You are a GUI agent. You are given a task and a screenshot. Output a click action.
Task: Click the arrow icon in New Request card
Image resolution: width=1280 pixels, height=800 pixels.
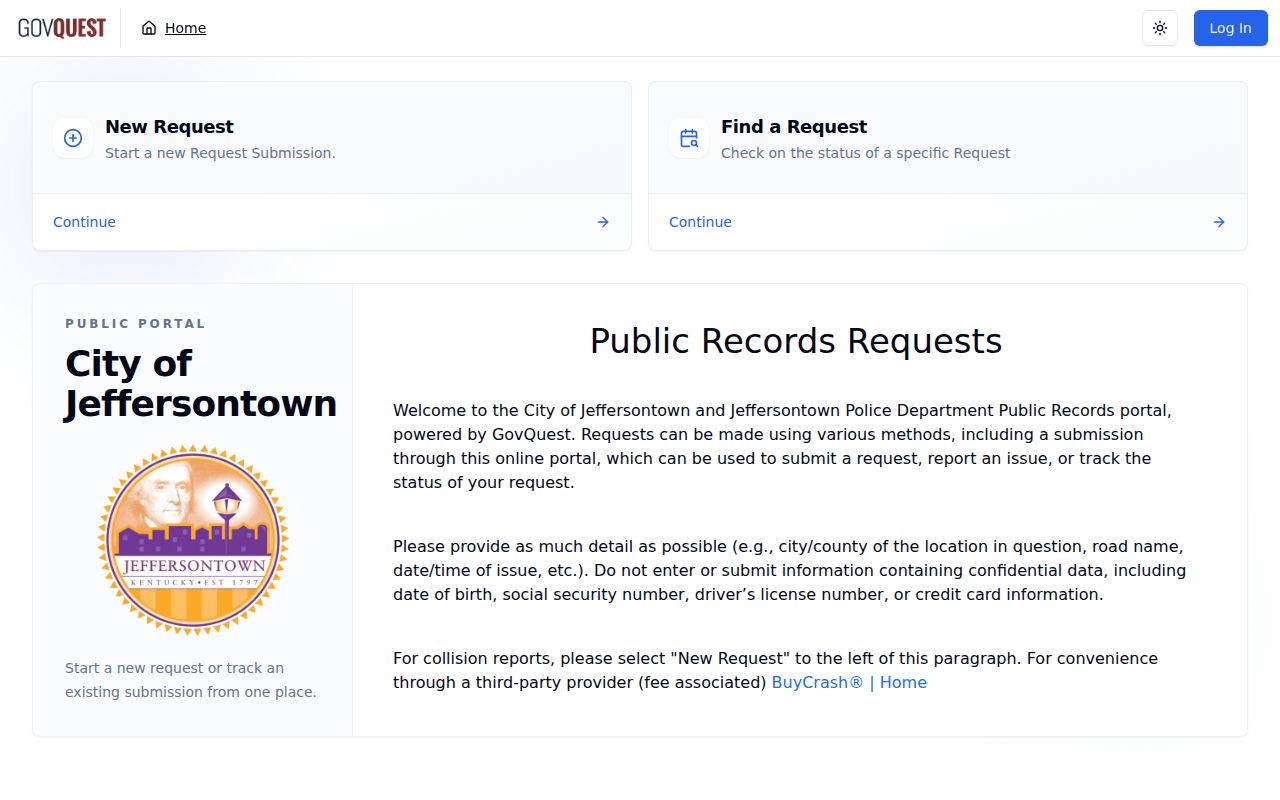[x=603, y=222]
